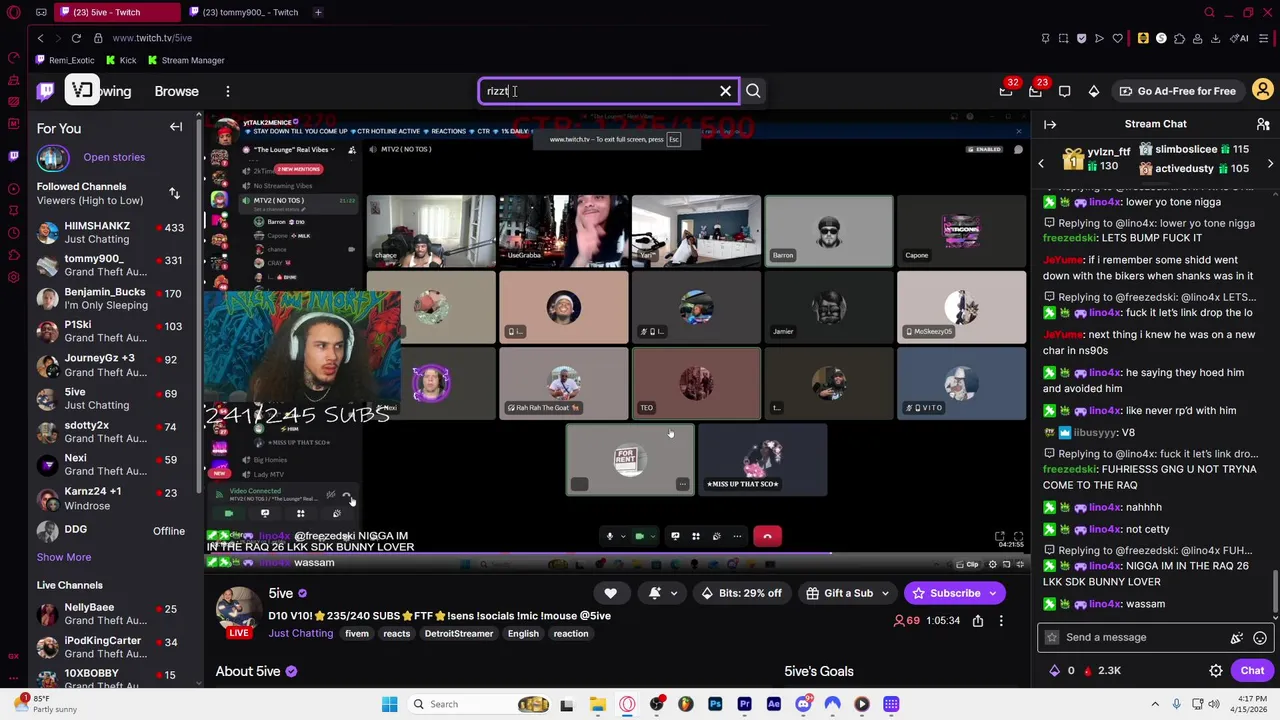Image resolution: width=1280 pixels, height=720 pixels.
Task: Open HIIMSHANKZ channel in sidebar
Action: pos(110,232)
